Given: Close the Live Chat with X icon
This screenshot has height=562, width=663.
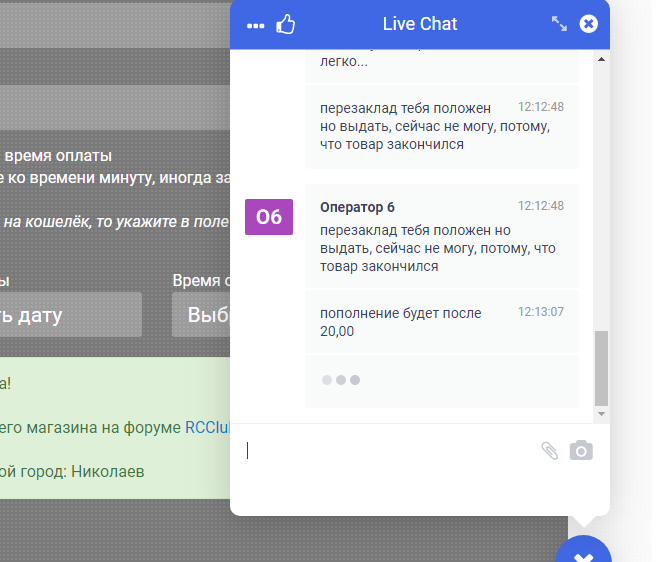Looking at the screenshot, I should point(589,24).
